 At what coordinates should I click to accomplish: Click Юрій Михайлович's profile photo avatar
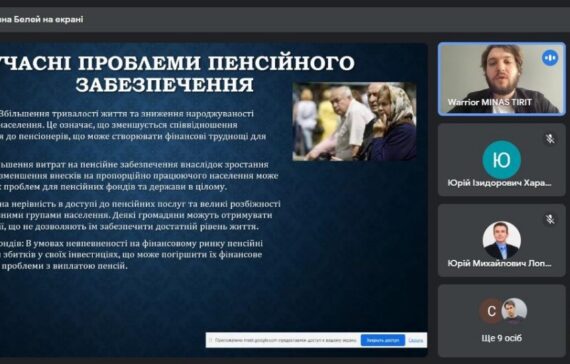point(501,240)
